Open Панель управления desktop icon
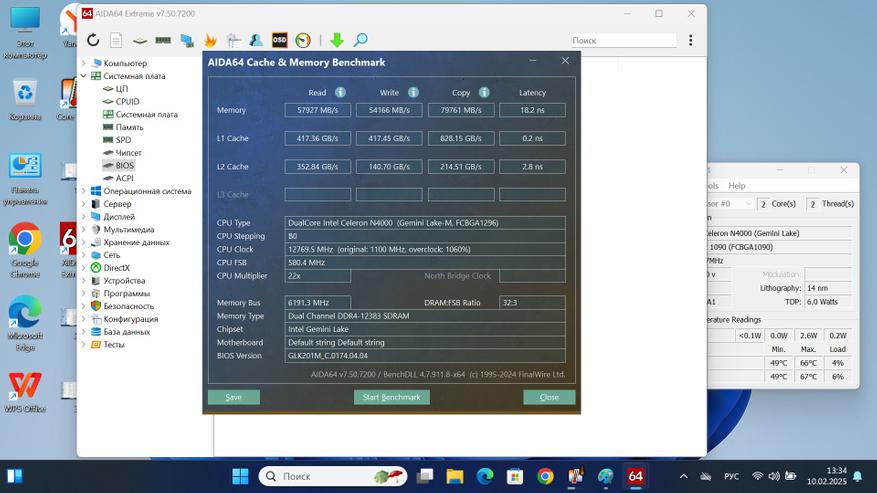Image resolution: width=877 pixels, height=493 pixels. tap(25, 180)
